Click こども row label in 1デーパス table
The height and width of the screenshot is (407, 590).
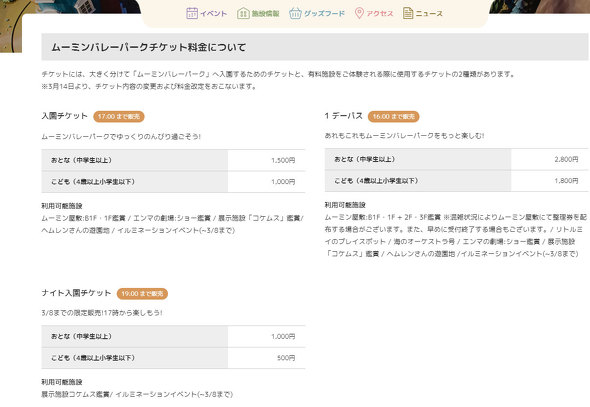tap(376, 181)
